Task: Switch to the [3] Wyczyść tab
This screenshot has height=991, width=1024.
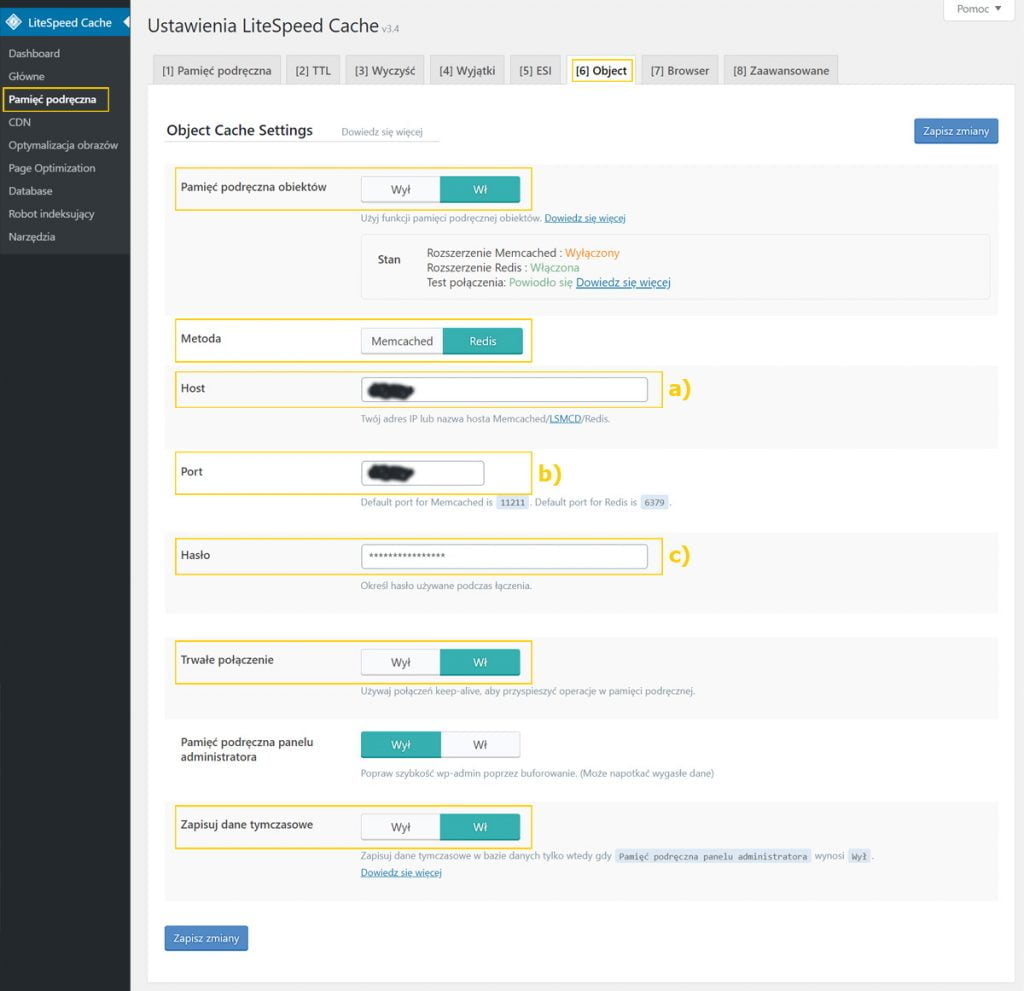Action: tap(385, 71)
